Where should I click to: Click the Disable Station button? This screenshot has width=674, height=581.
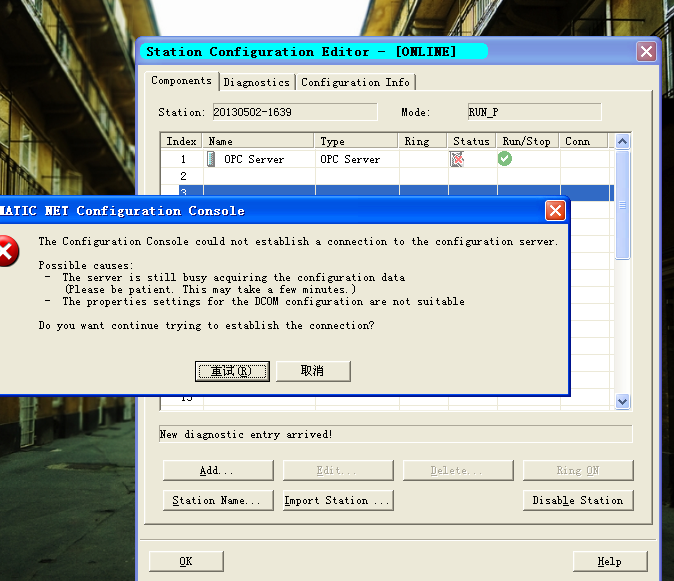578,500
